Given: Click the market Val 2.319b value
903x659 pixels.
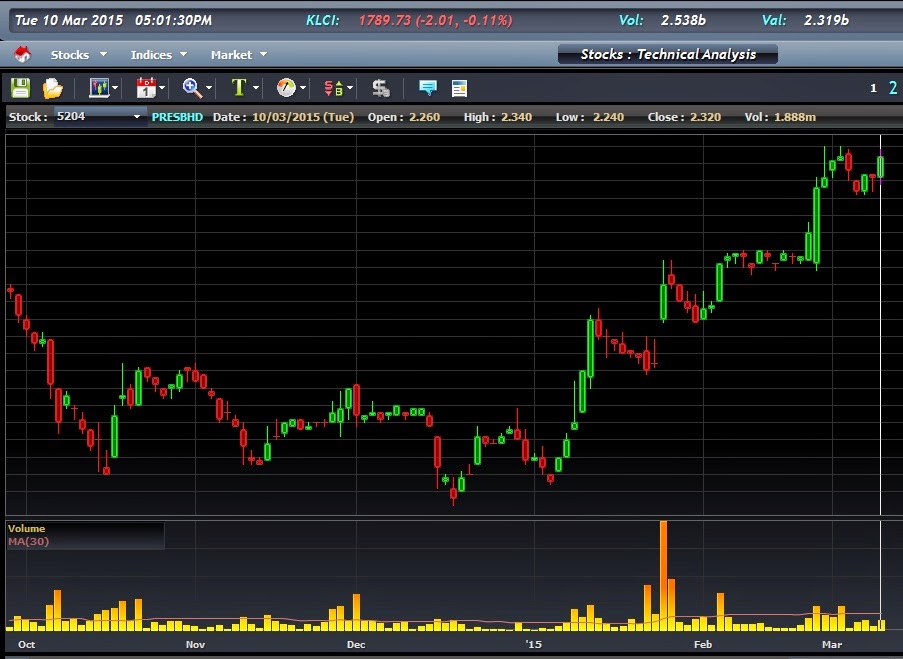Looking at the screenshot, I should 826,20.
